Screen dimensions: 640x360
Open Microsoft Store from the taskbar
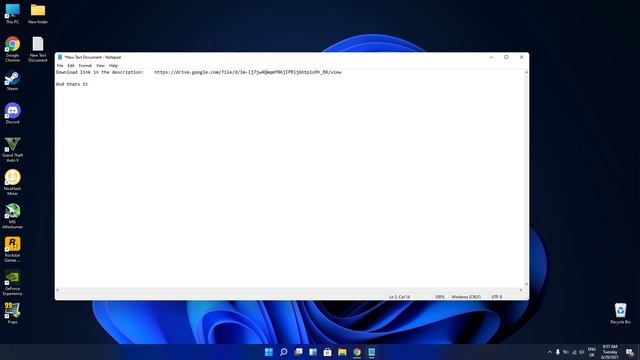pos(327,352)
